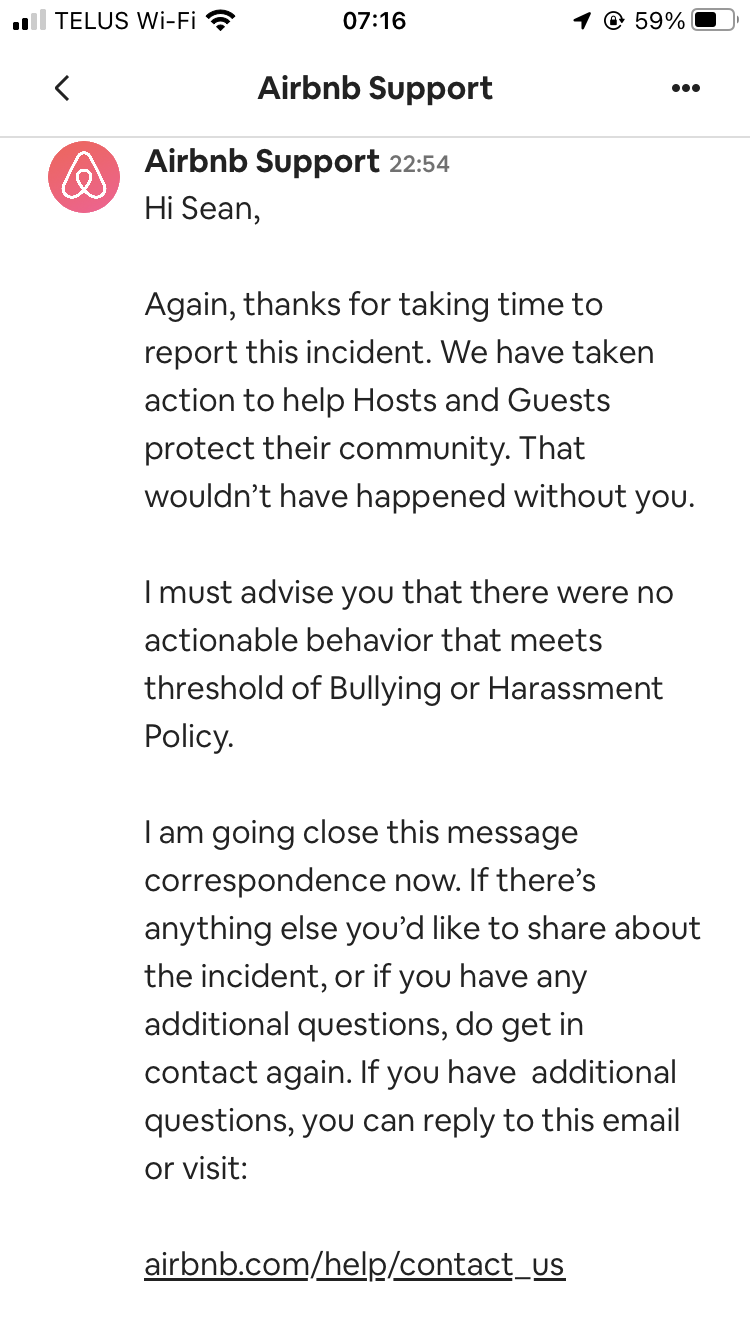Image resolution: width=750 pixels, height=1334 pixels.
Task: Tap the back chevron arrow
Action: coord(62,88)
